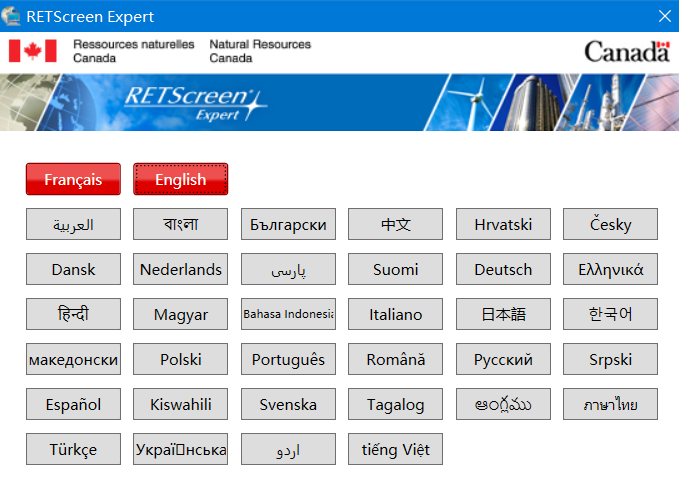Screen dimensions: 679x491
Task: Select the Bengali (বাংলা) language button
Action: (181, 224)
